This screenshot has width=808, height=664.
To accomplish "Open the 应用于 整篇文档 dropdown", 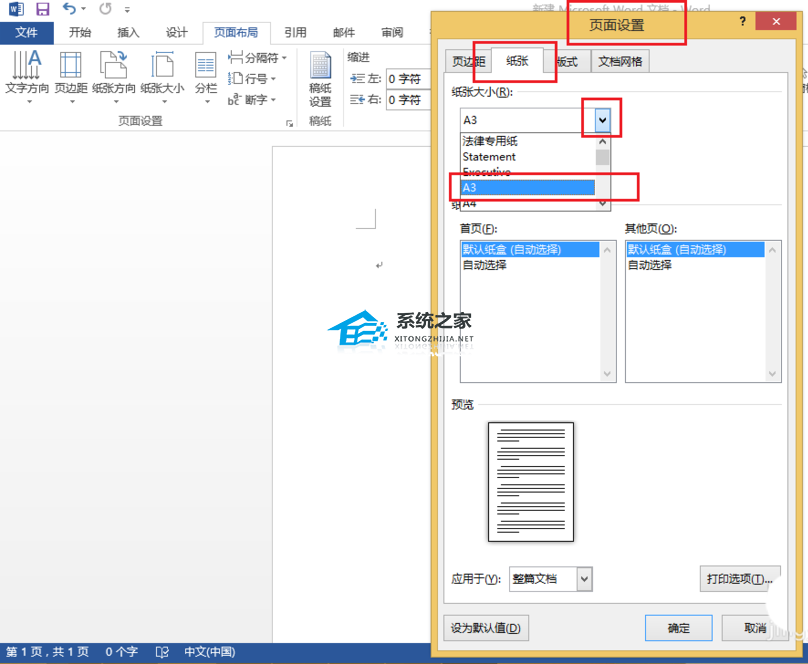I will coord(550,579).
